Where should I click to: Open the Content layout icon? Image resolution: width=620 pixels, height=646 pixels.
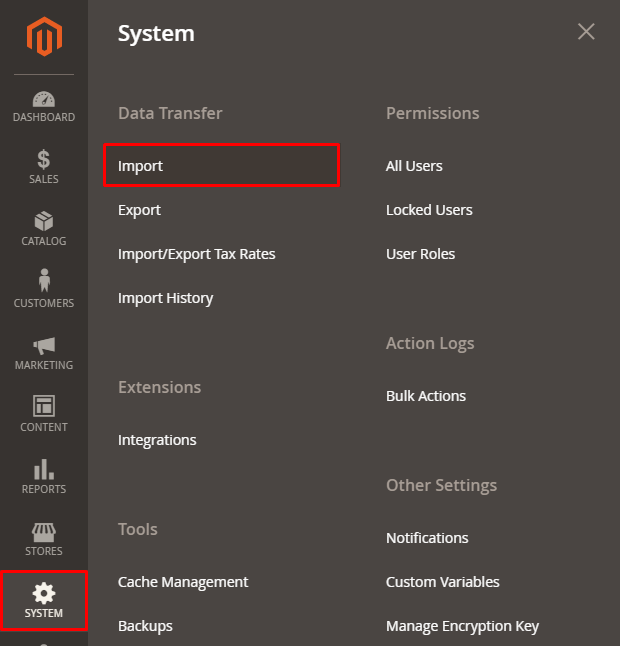[x=43, y=406]
